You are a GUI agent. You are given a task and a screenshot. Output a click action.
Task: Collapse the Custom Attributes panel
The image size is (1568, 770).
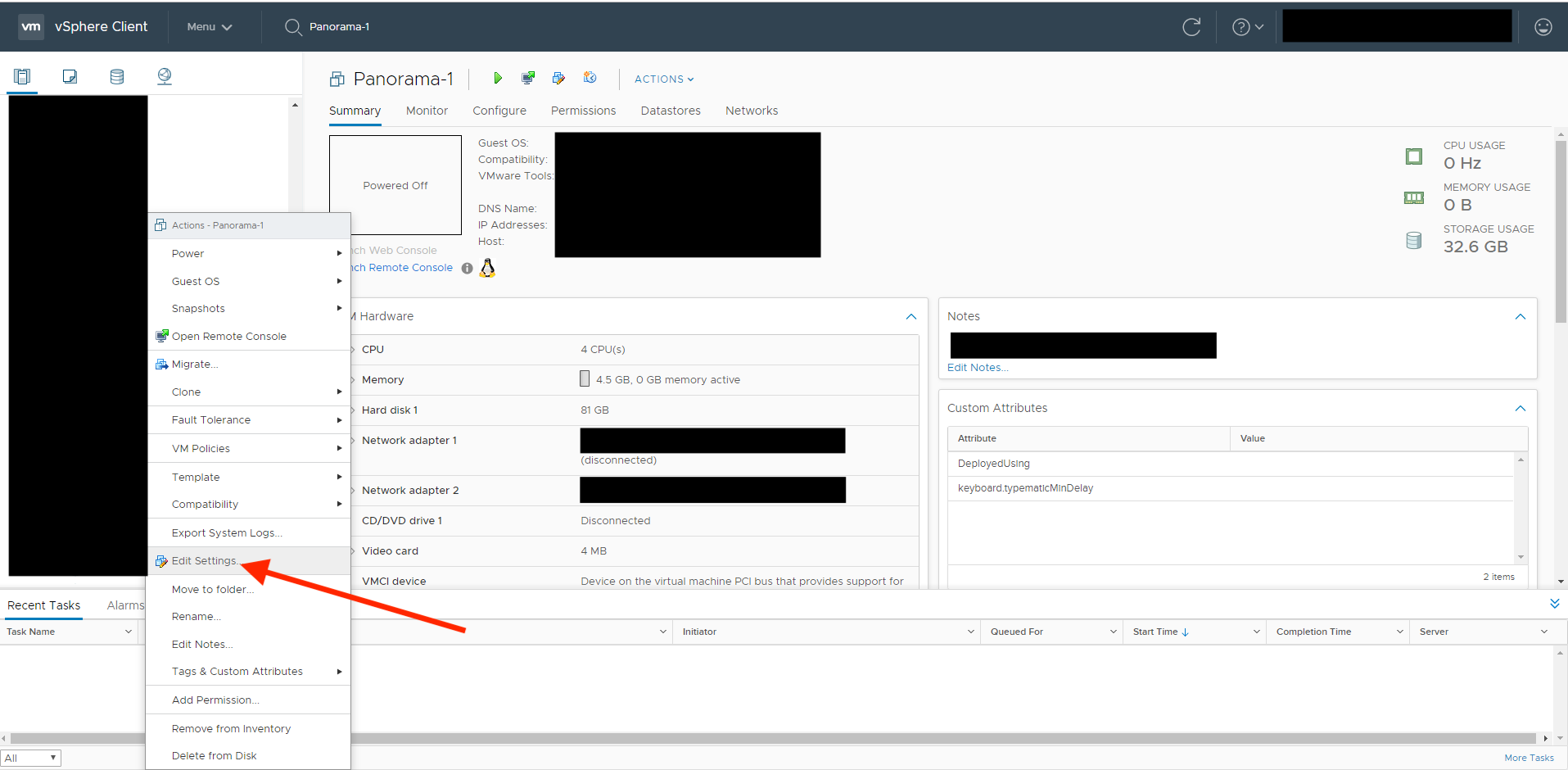(x=1520, y=408)
